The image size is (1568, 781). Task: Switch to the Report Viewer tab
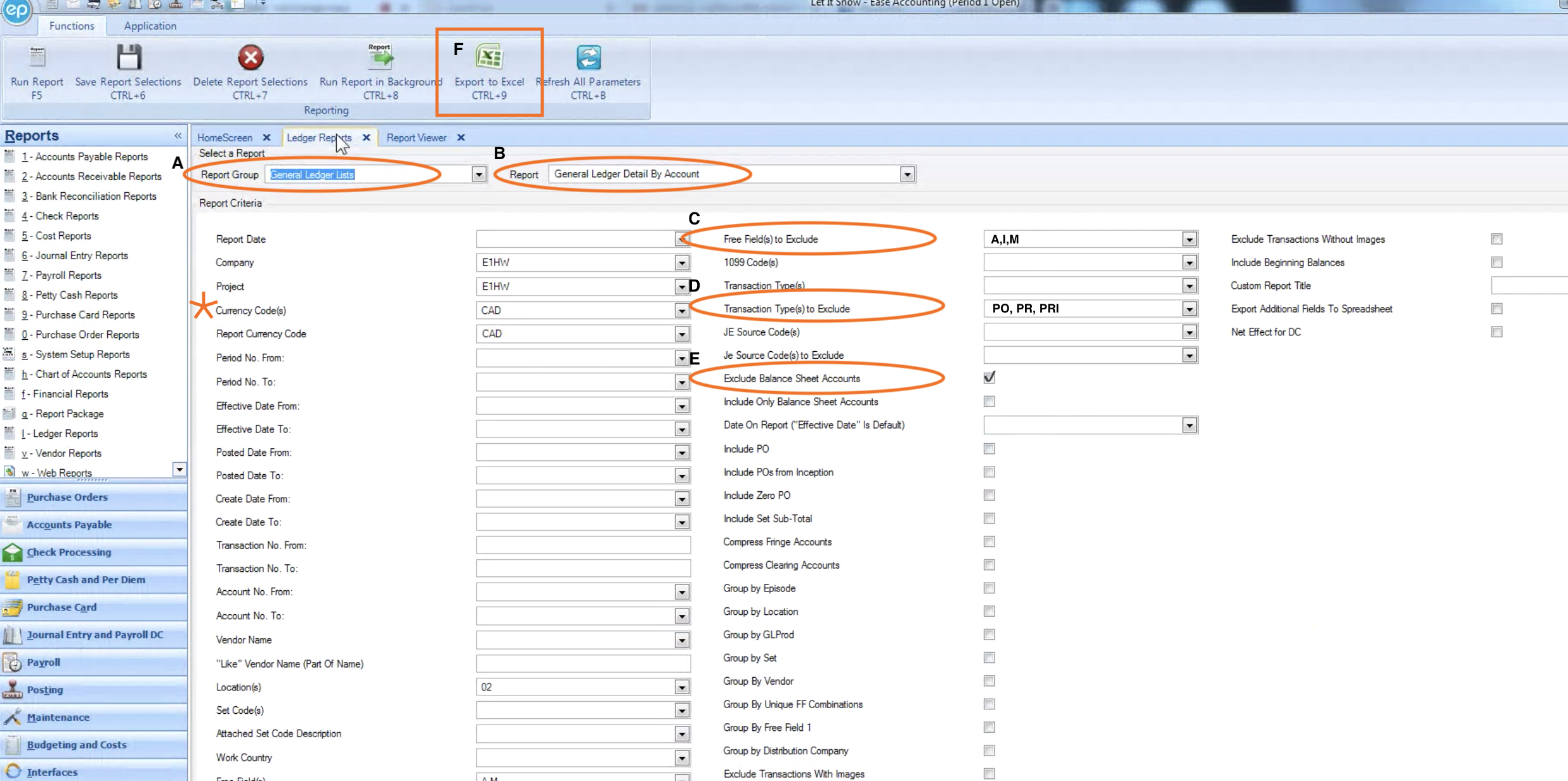pos(417,138)
